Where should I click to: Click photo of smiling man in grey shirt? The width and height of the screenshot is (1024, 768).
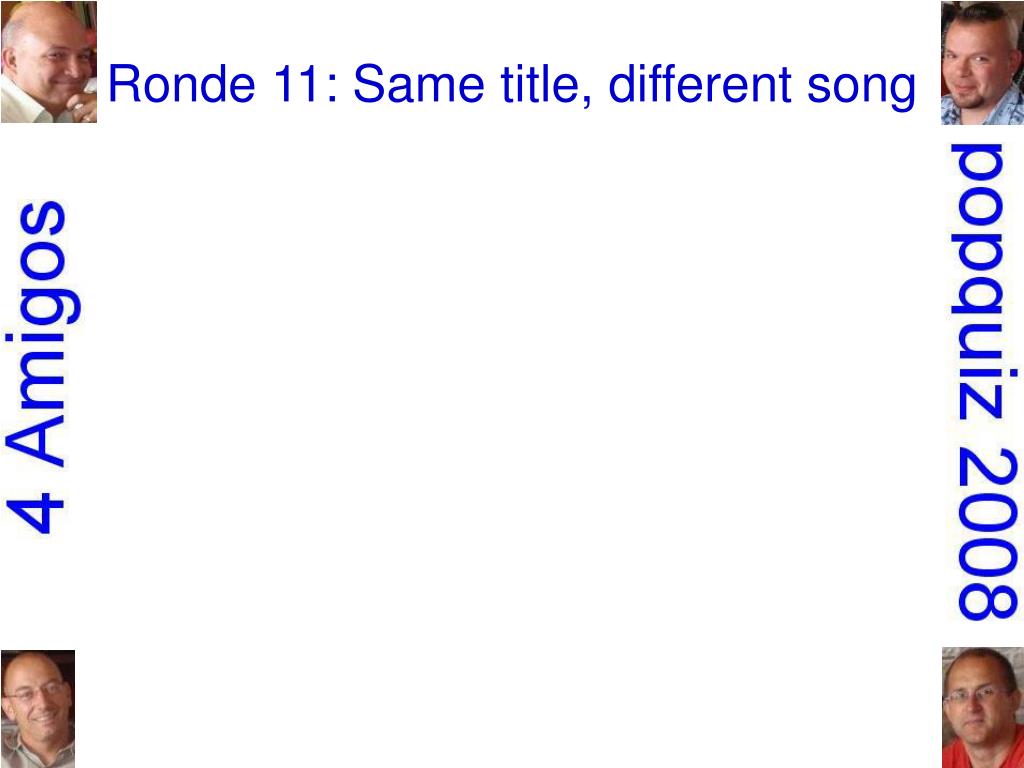38,709
